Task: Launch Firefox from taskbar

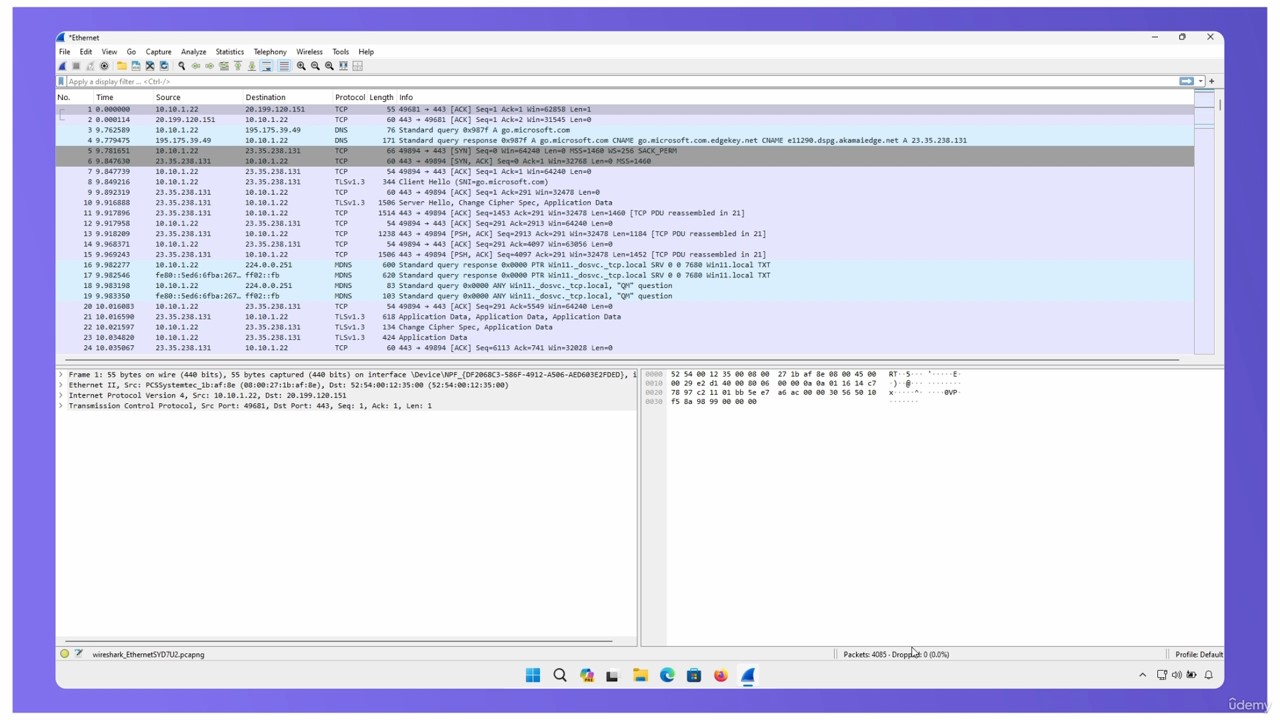Action: coord(720,676)
